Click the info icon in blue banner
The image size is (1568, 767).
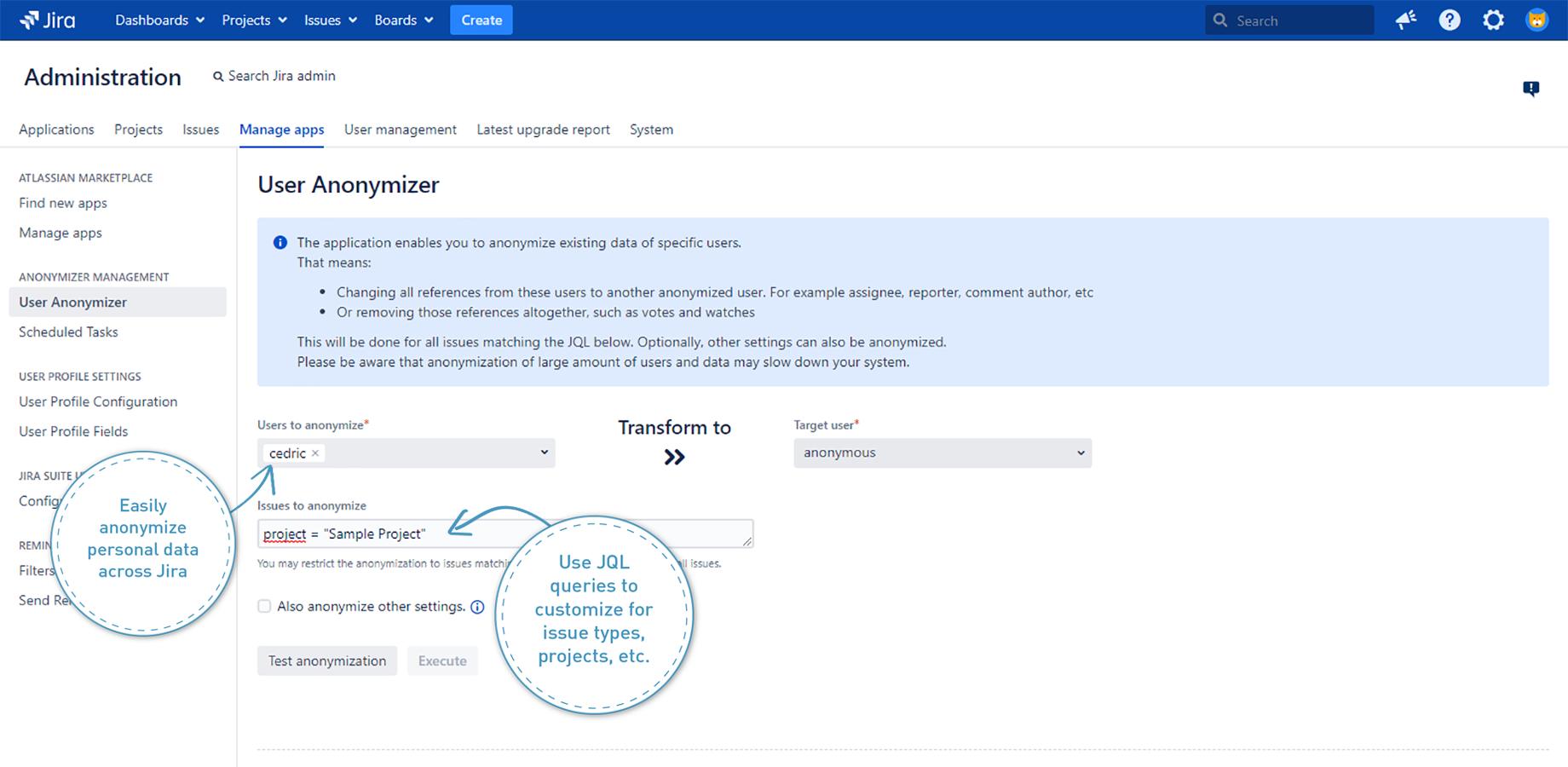click(x=280, y=243)
